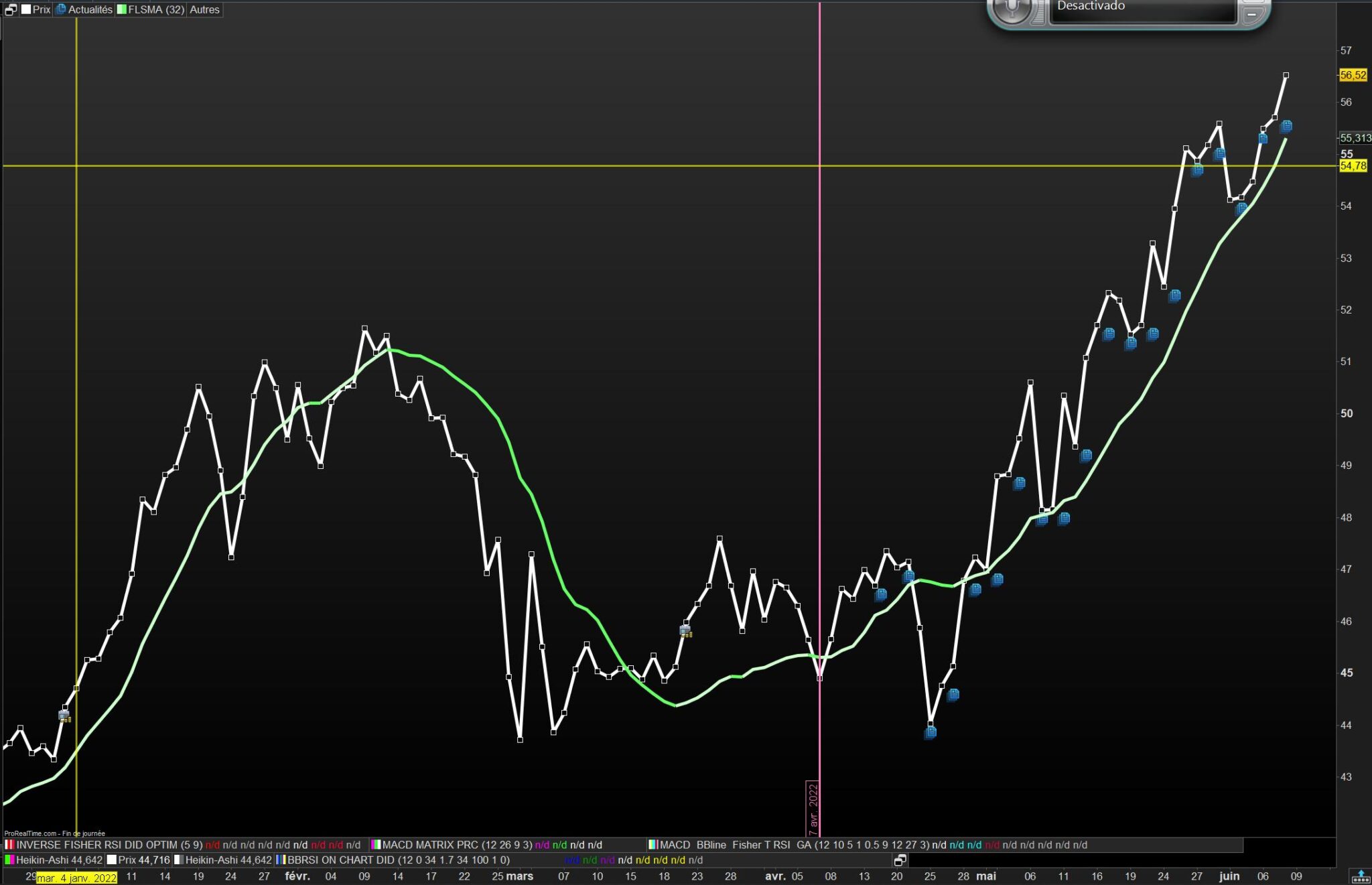Click the event icon near March 23
The height and width of the screenshot is (885, 1372).
685,630
